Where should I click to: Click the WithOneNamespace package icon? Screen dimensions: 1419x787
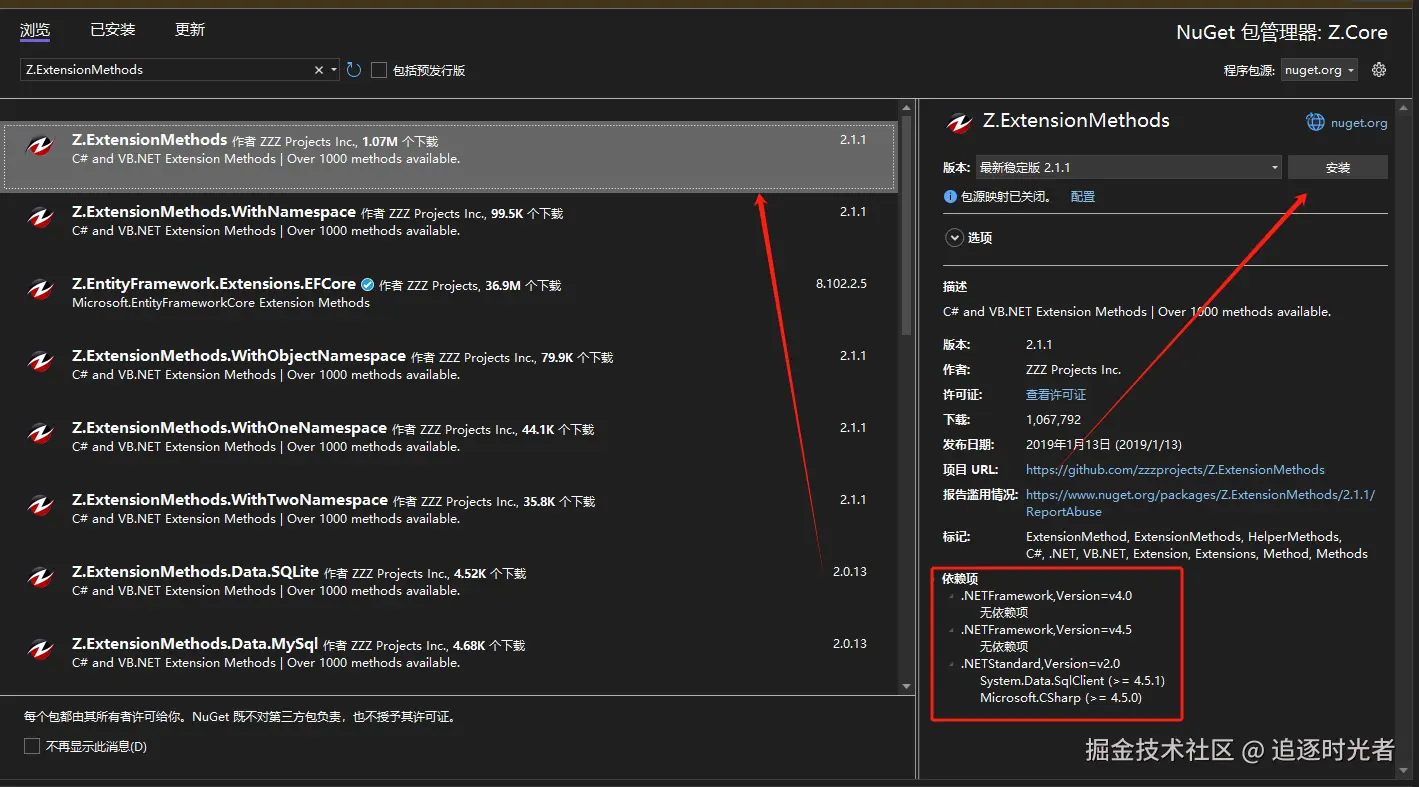(40, 434)
